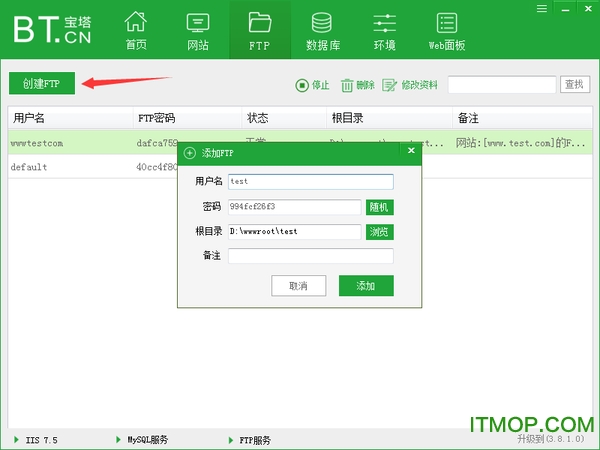
Task: Click the 停止 stop icon
Action: (x=302, y=85)
